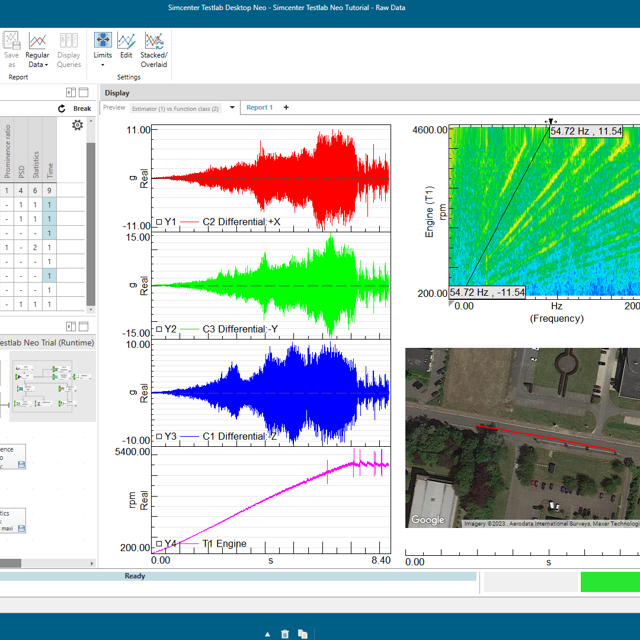Click the PSD column header
640x640 pixels.
[21, 151]
